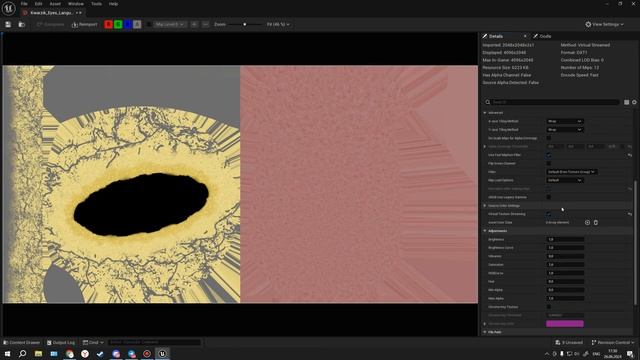The image size is (640, 360).
Task: Click the Brightness value field
Action: [565, 240]
